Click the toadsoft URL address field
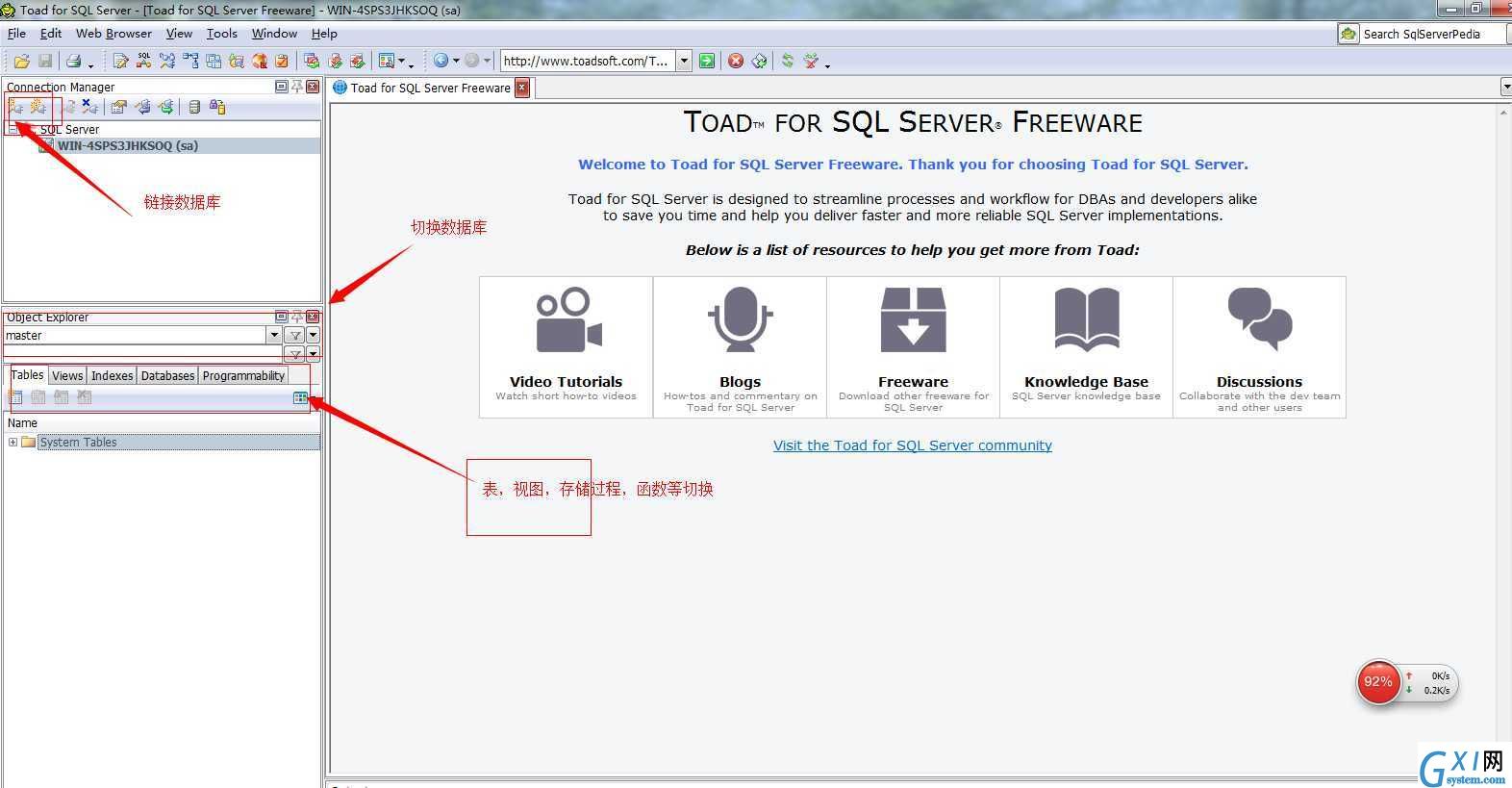The height and width of the screenshot is (788, 1512). click(x=588, y=61)
